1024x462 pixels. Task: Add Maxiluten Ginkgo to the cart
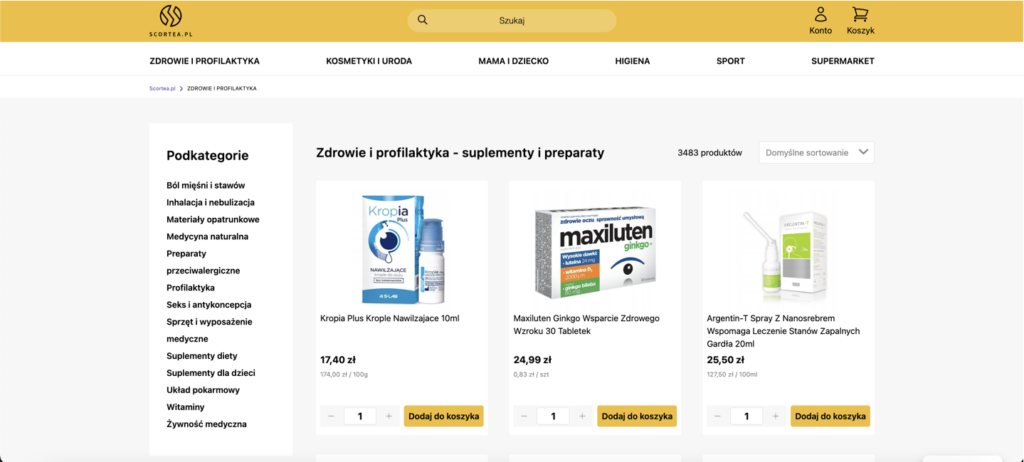point(636,416)
